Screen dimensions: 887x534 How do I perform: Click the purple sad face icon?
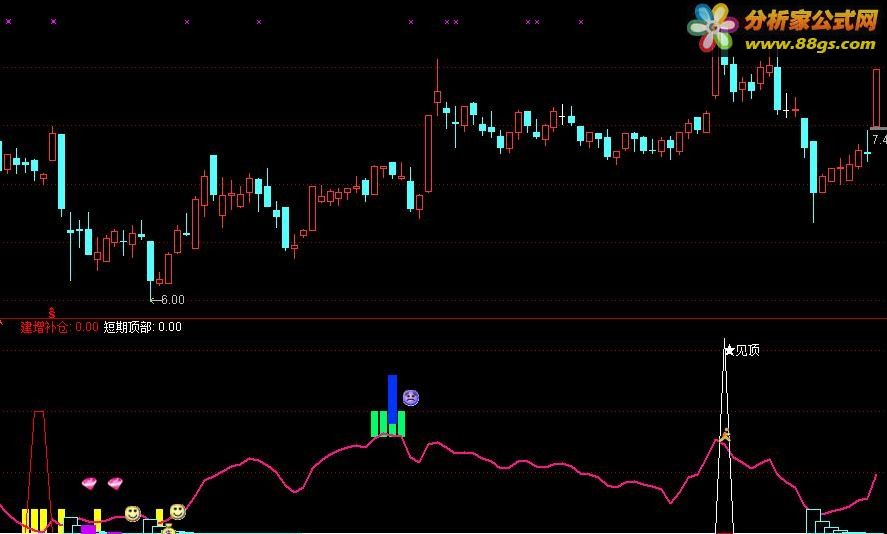[x=411, y=398]
